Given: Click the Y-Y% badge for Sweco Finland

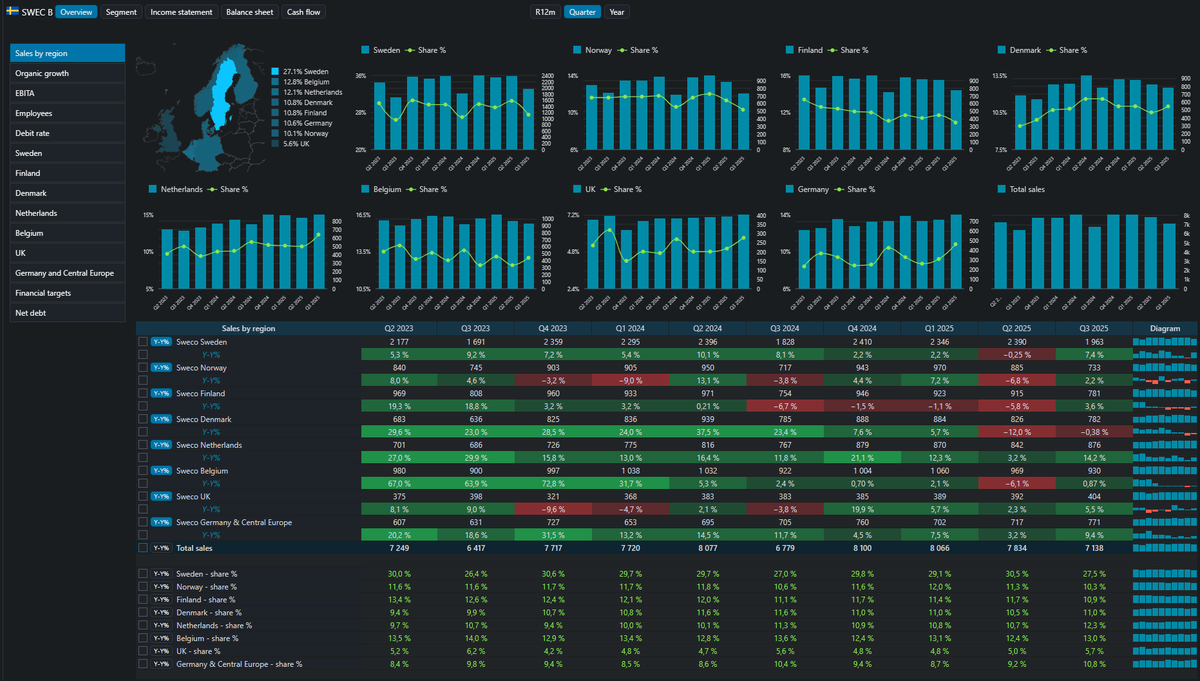Looking at the screenshot, I should coord(160,394).
